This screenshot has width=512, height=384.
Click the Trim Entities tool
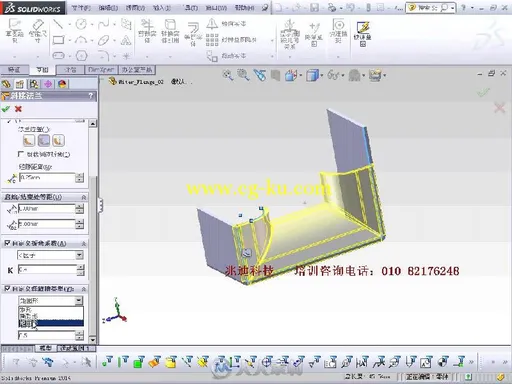[x=147, y=31]
